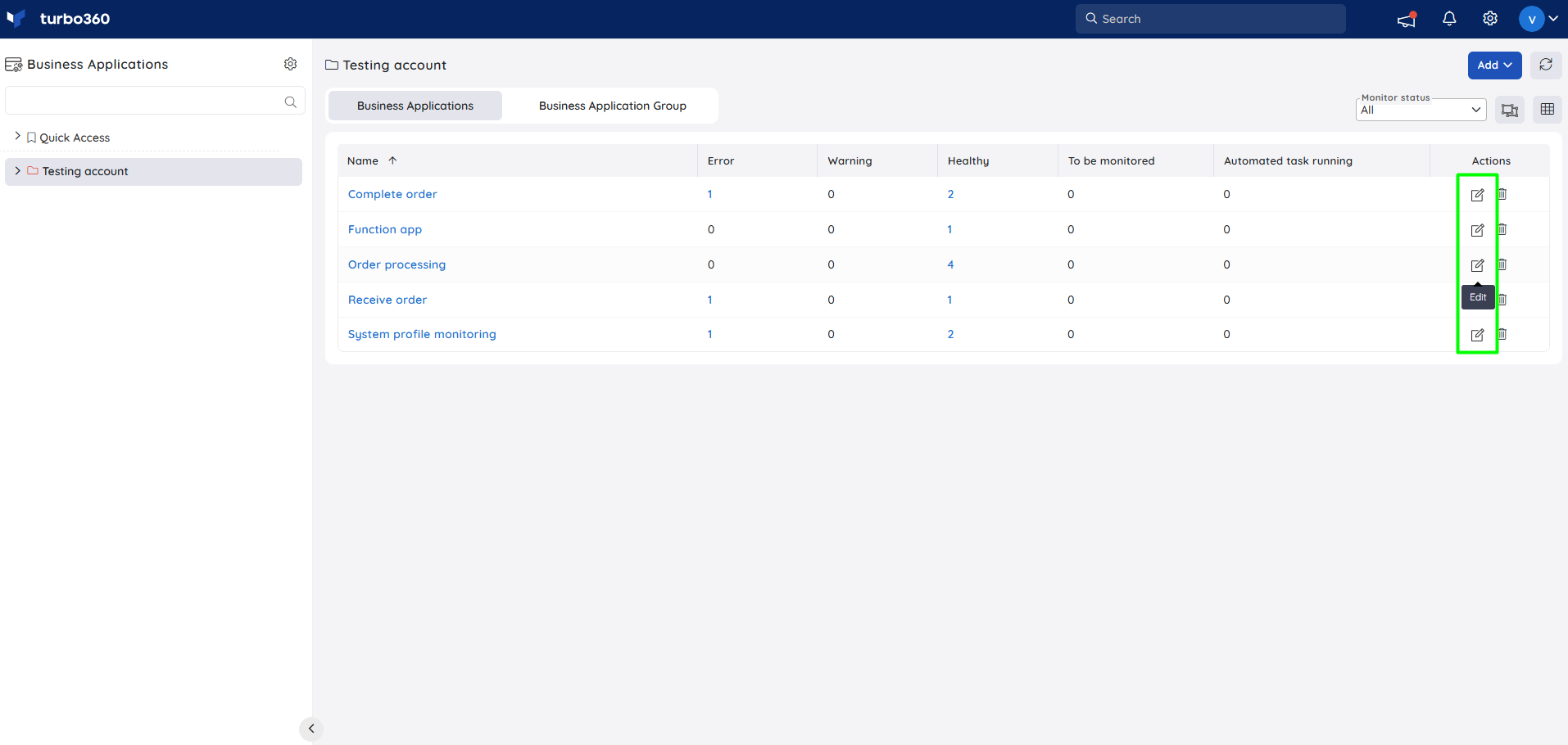Click System profile monitoring healthy count 2
The image size is (1568, 745).
click(x=950, y=334)
